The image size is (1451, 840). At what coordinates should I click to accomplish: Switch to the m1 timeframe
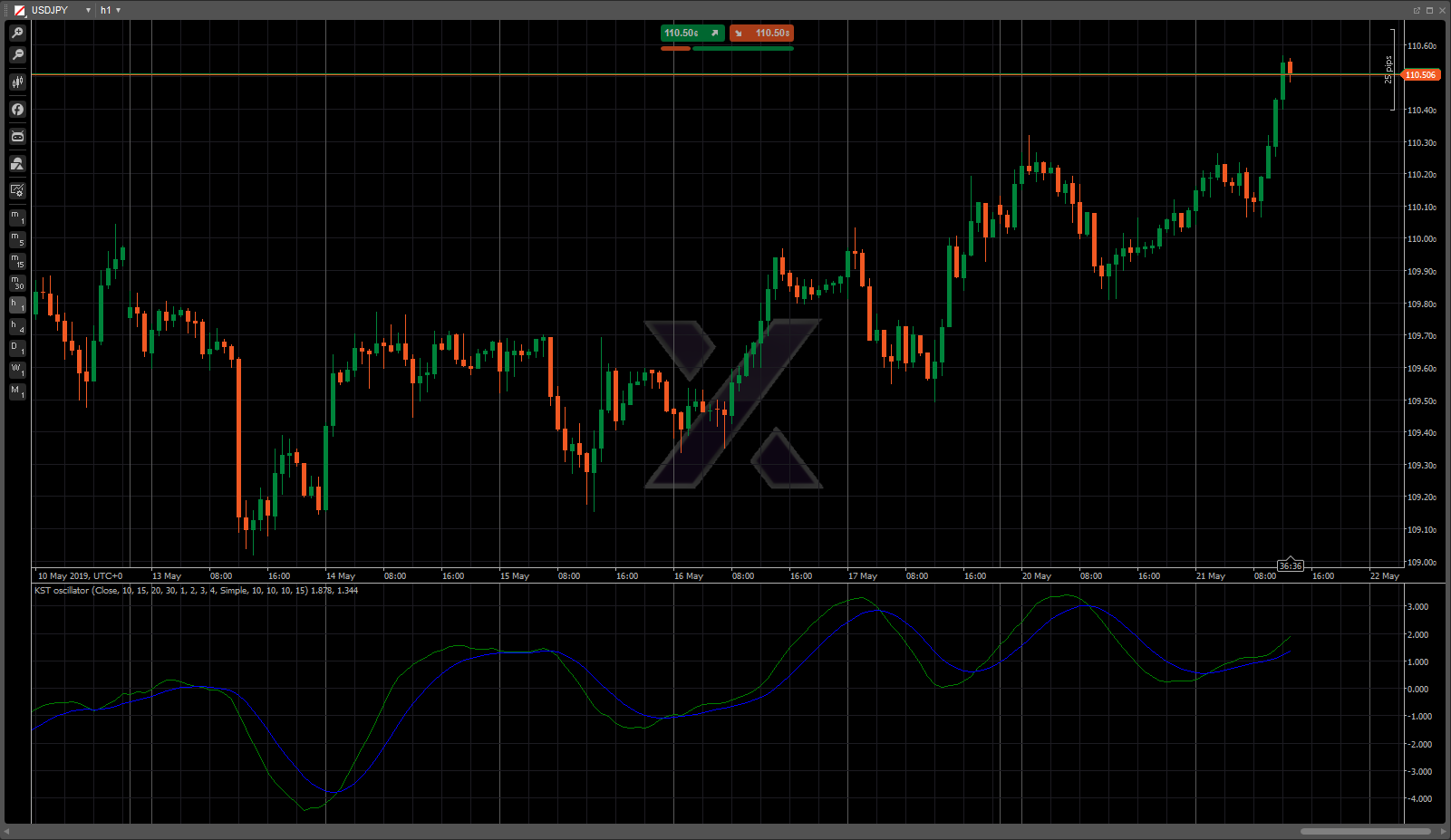pos(17,217)
